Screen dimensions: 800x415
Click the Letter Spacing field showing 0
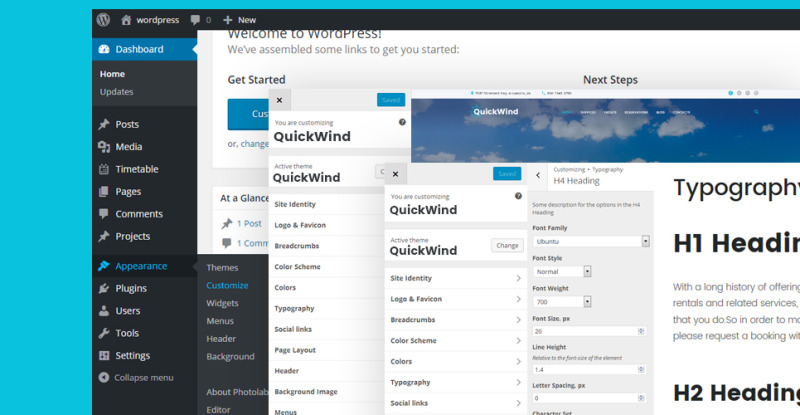click(589, 398)
